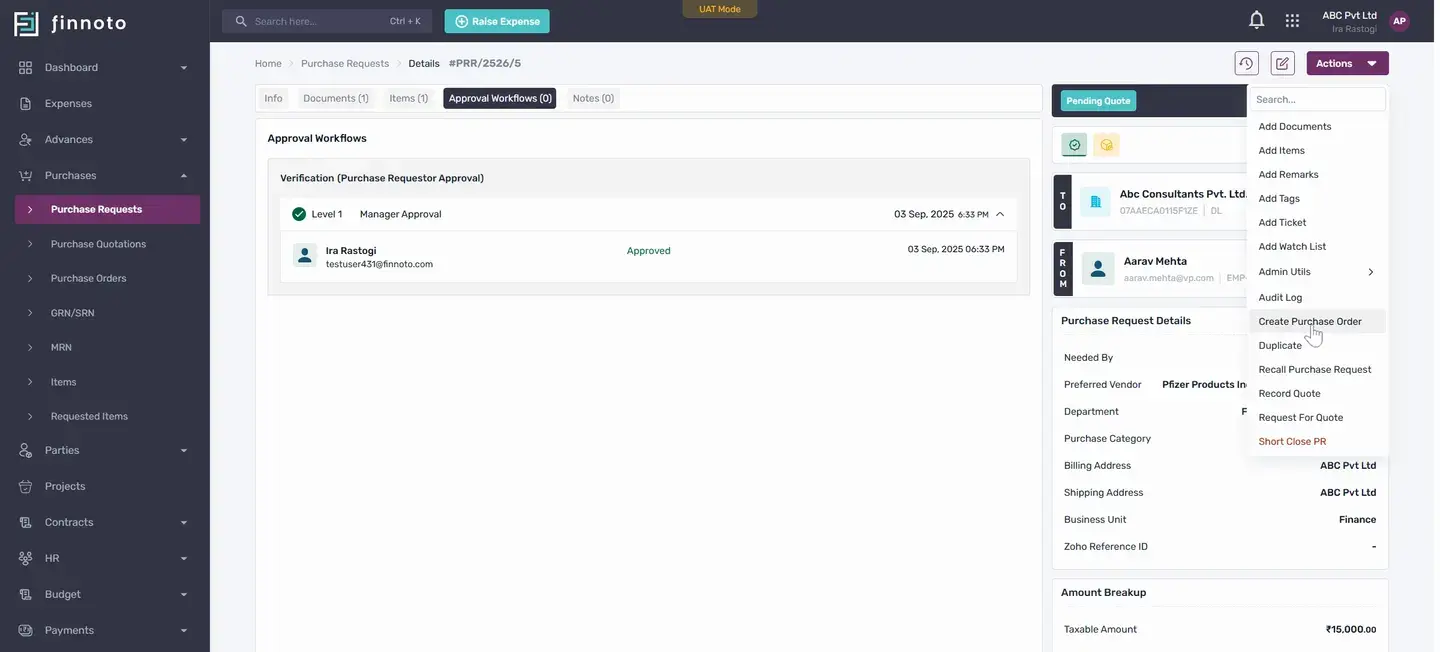Click the green check status icon
The width and height of the screenshot is (1440, 652).
[1075, 145]
